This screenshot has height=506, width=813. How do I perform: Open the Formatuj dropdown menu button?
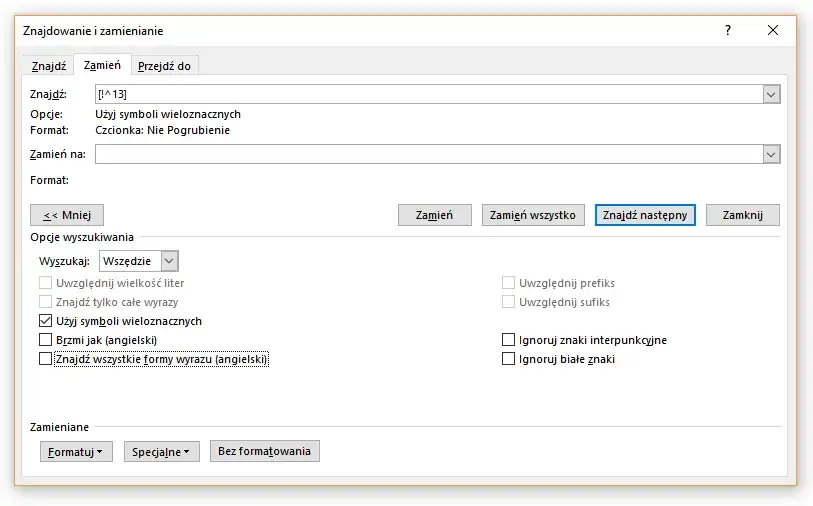76,451
